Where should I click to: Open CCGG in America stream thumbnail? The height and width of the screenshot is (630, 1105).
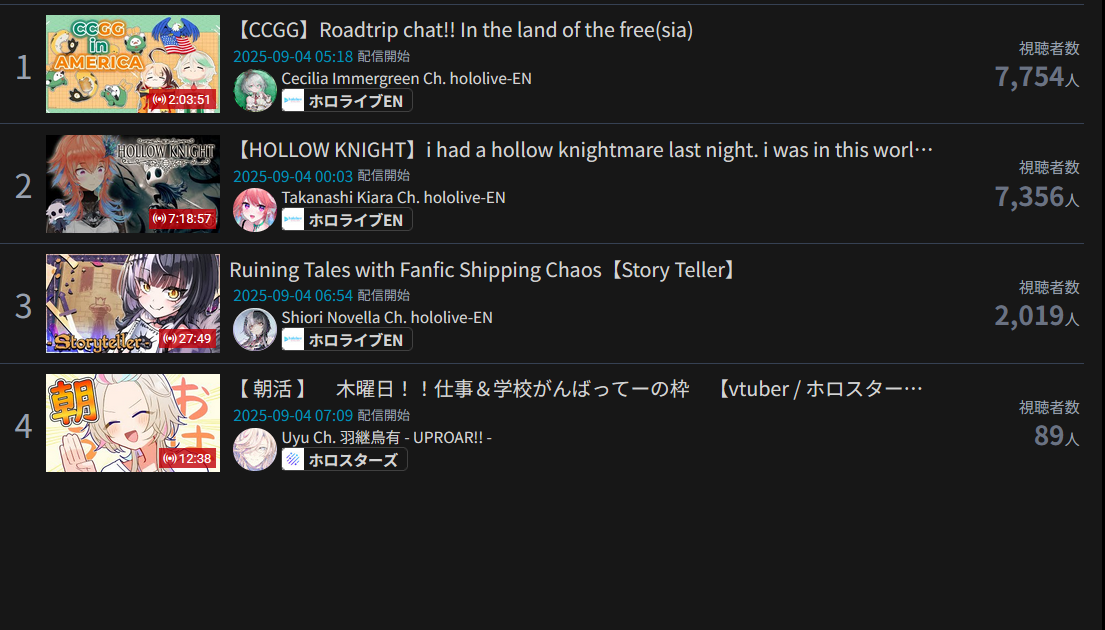tap(132, 63)
